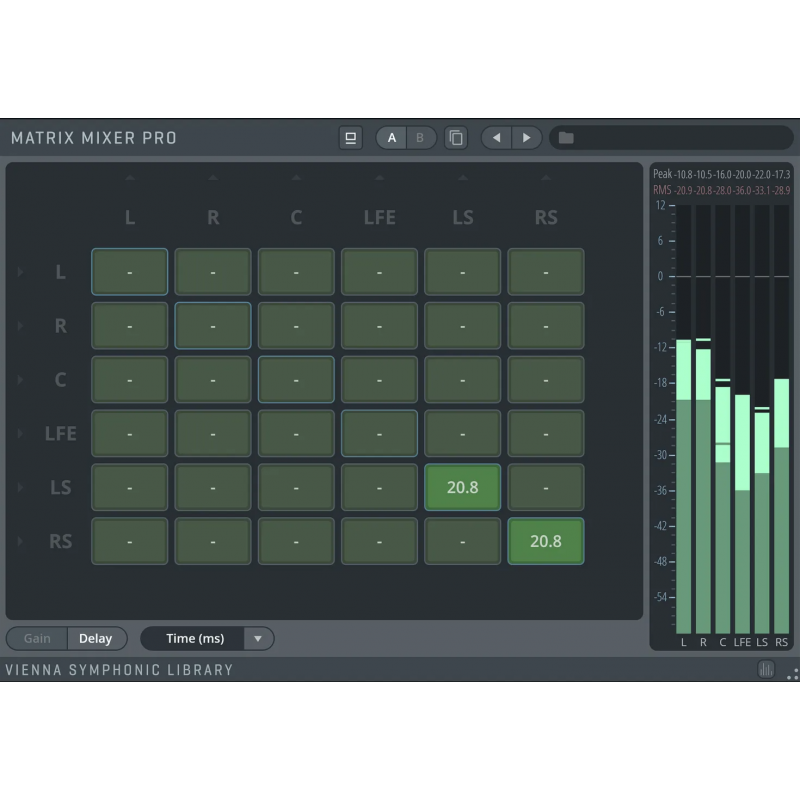Switch to preset state A
Screen dimensions: 800x800
point(392,138)
